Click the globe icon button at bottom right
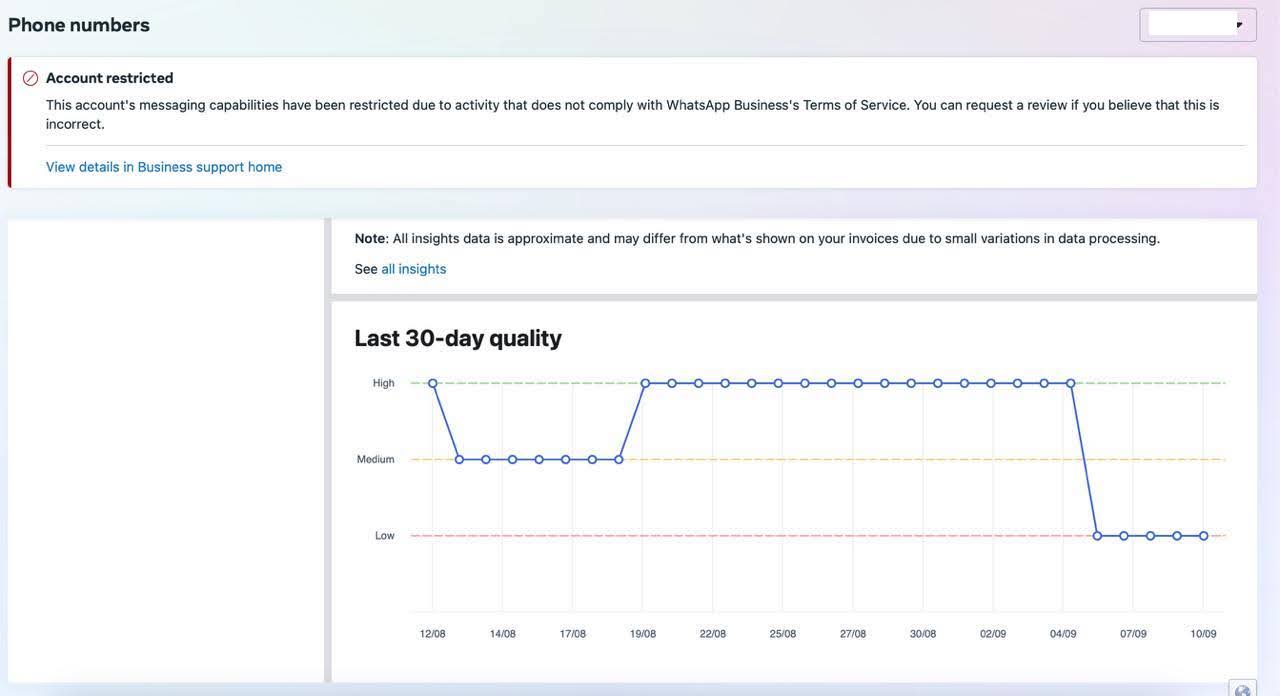This screenshot has width=1280, height=696. pos(1243,690)
